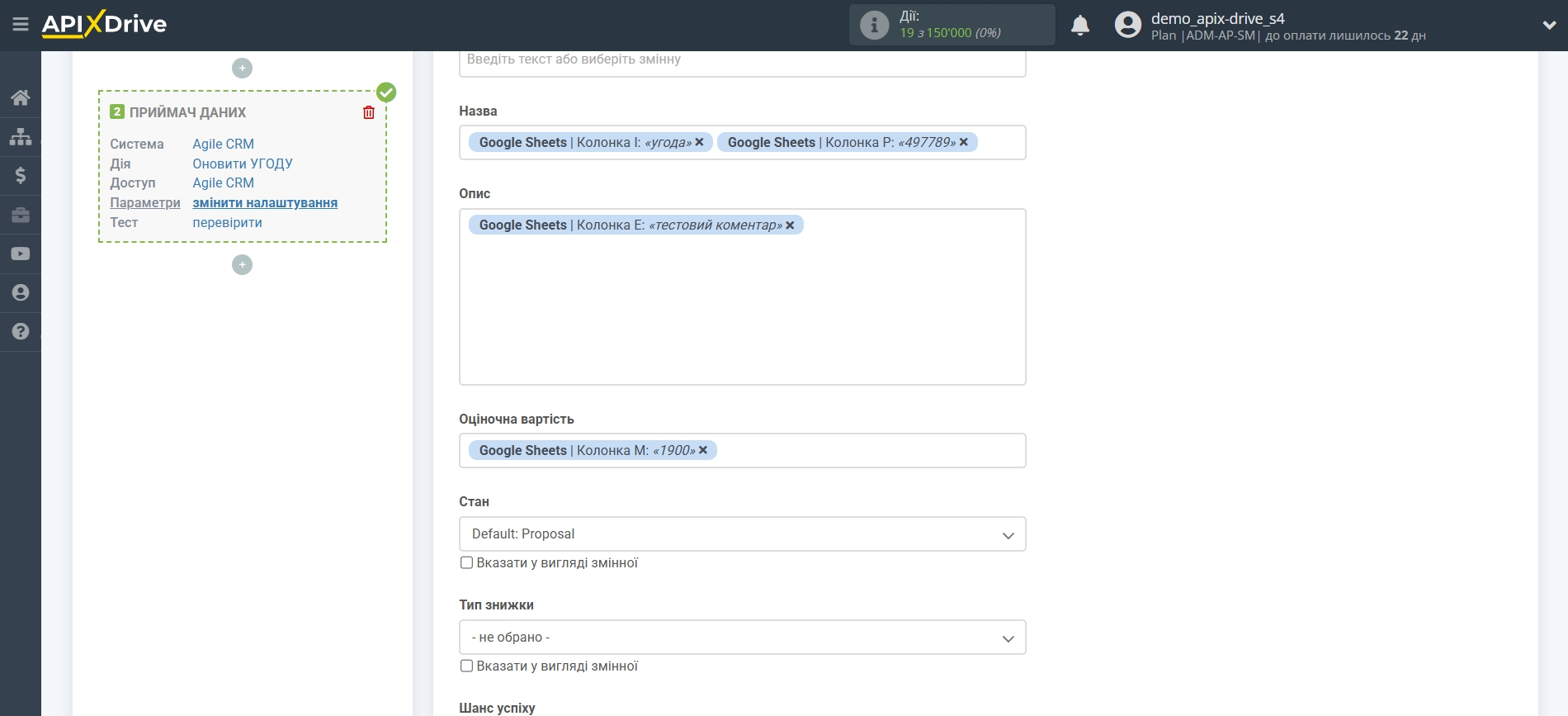
Task: Tick Вказати у вигляді змінної under Стан
Action: tap(466, 562)
